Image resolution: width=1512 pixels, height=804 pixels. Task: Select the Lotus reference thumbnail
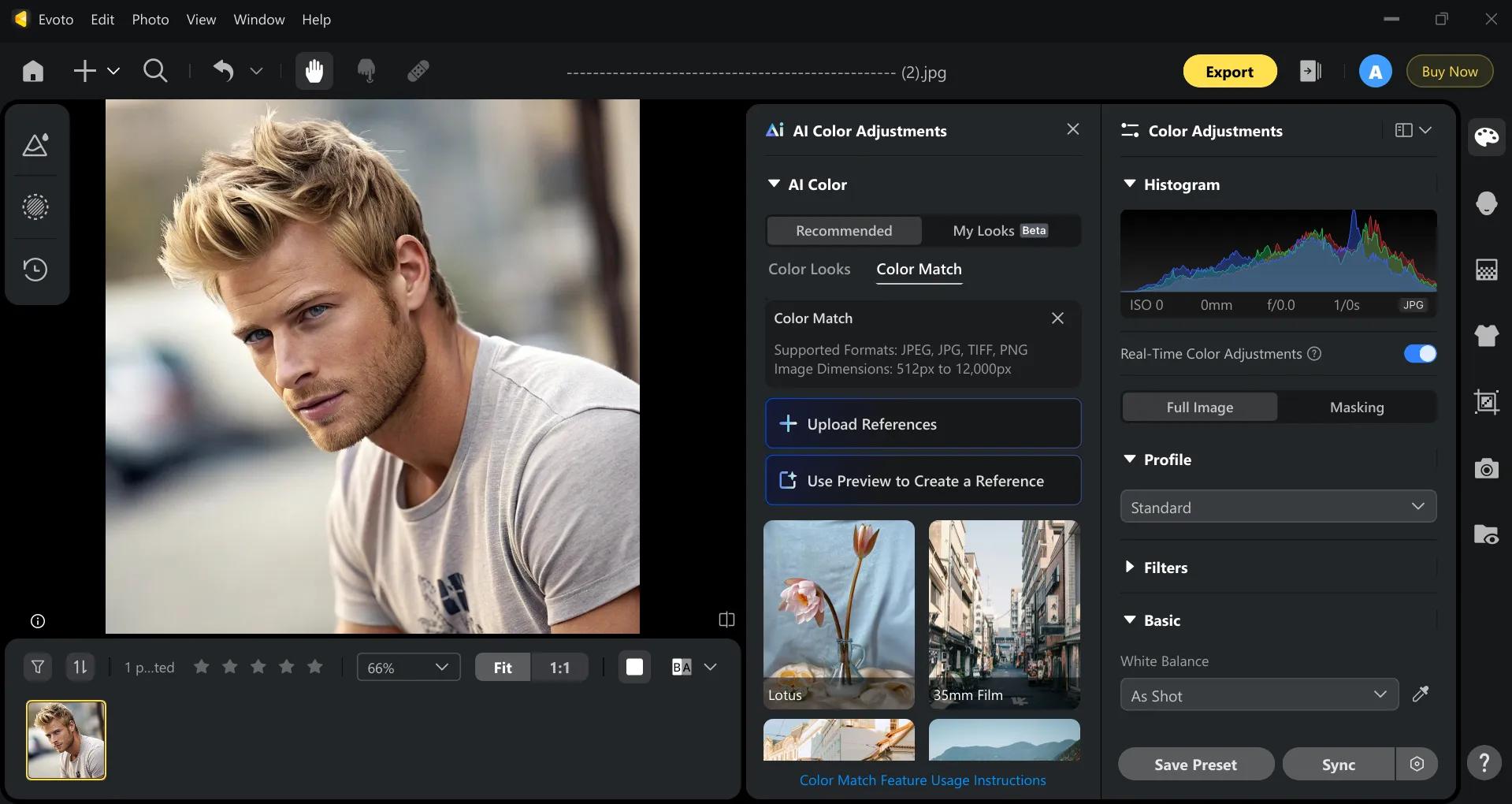839,614
